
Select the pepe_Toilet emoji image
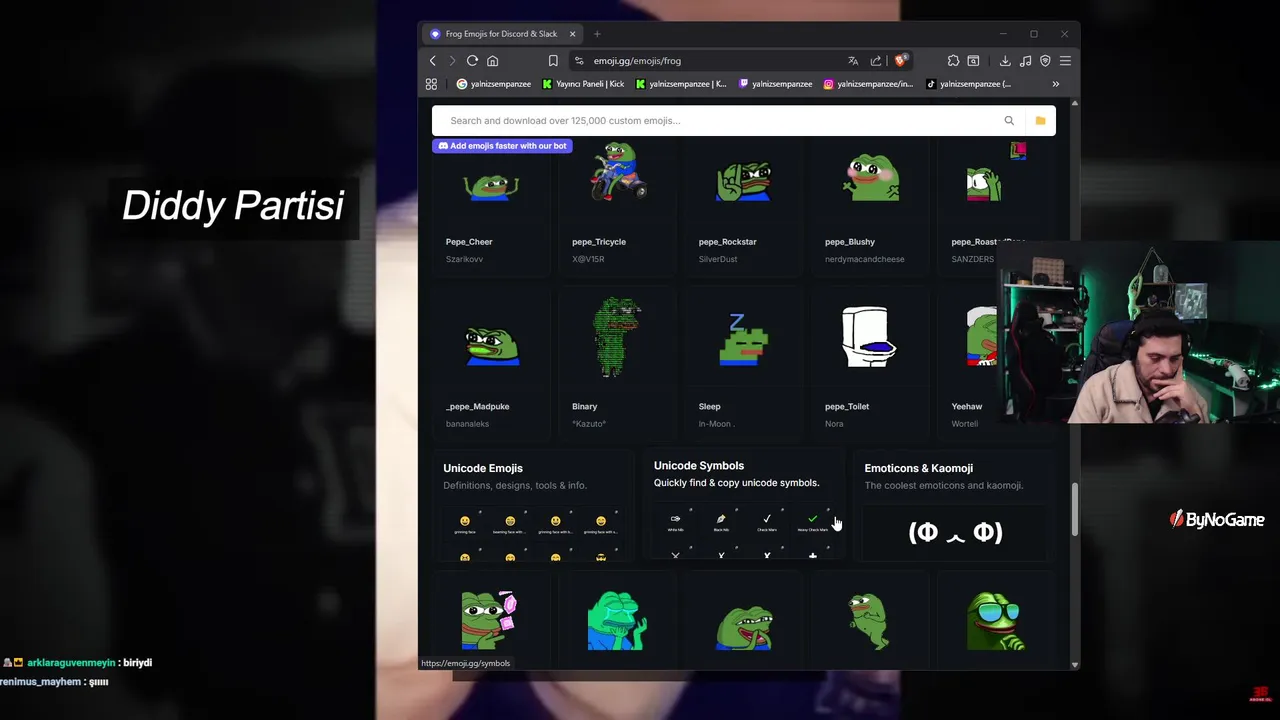click(868, 336)
